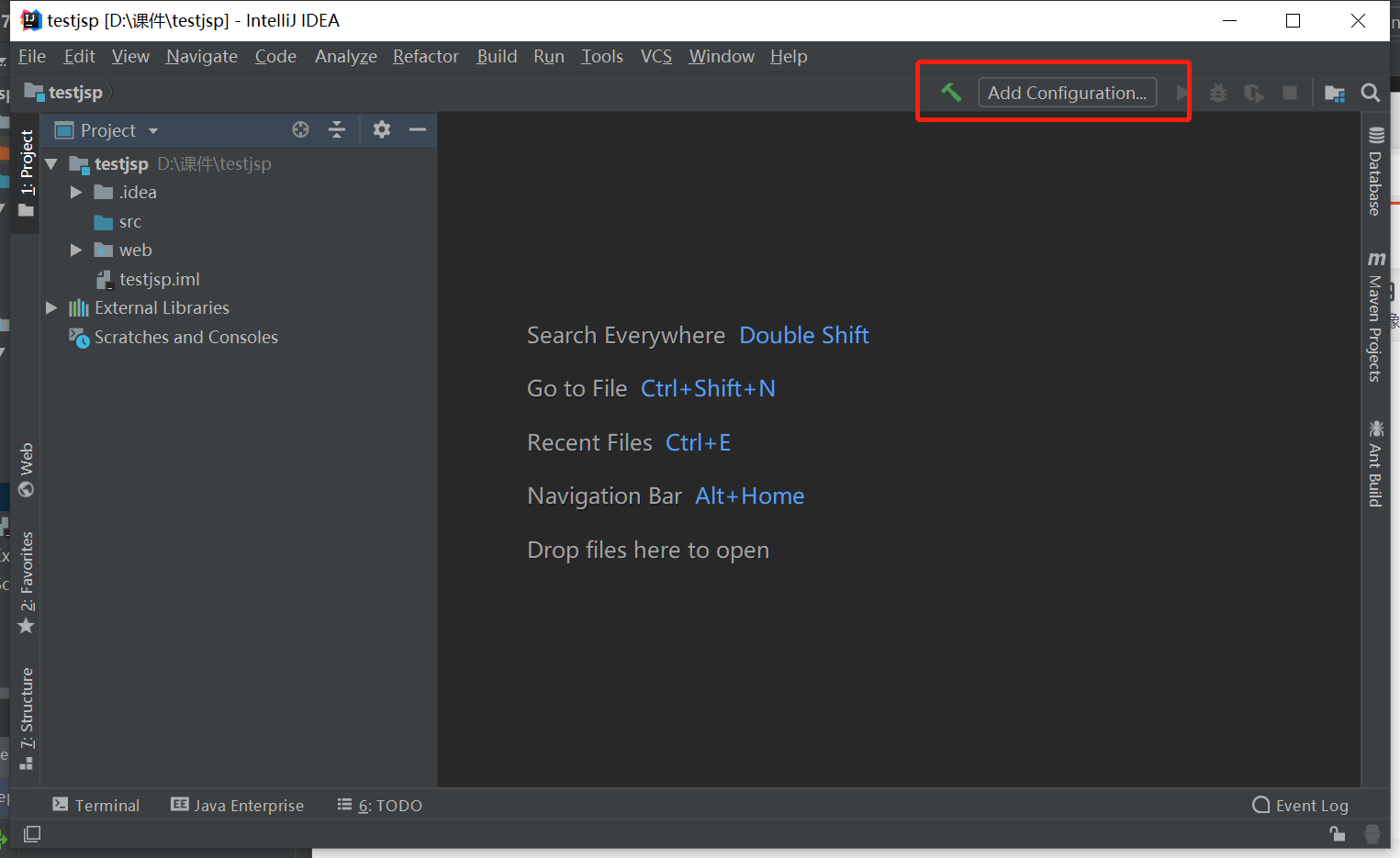Open Project panel settings gear
Image resolution: width=1400 pixels, height=858 pixels.
382,129
